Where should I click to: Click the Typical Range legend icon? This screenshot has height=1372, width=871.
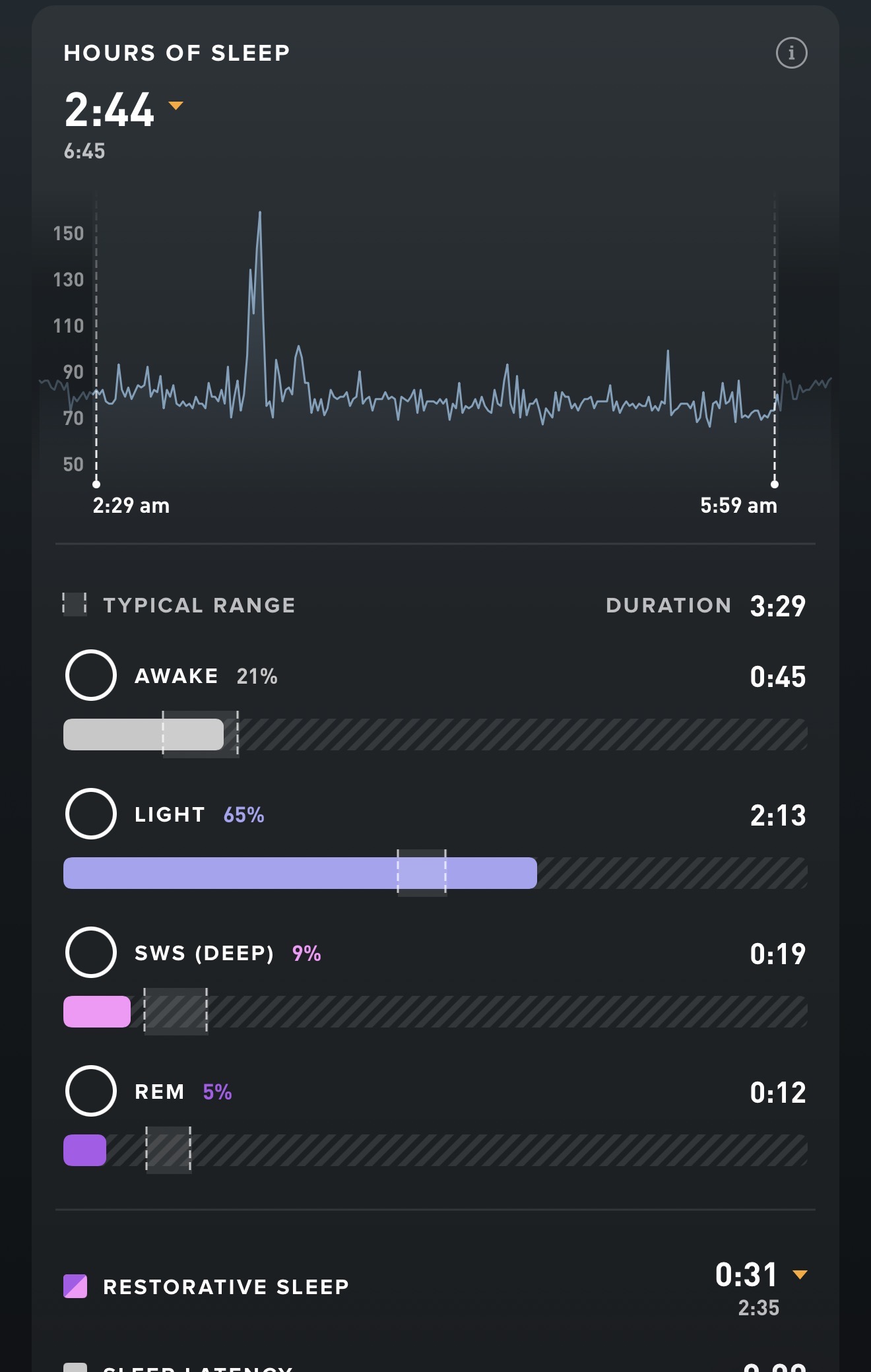tap(75, 604)
